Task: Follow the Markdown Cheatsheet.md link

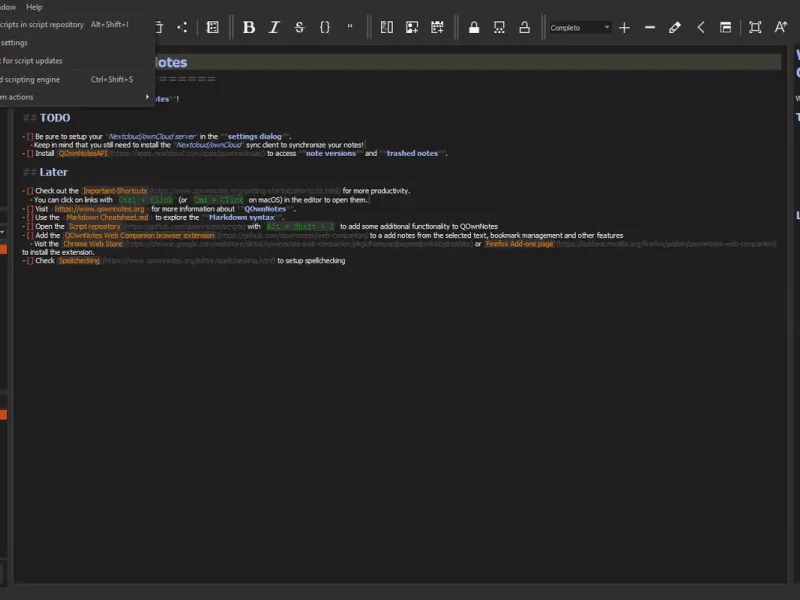Action: [x=106, y=217]
